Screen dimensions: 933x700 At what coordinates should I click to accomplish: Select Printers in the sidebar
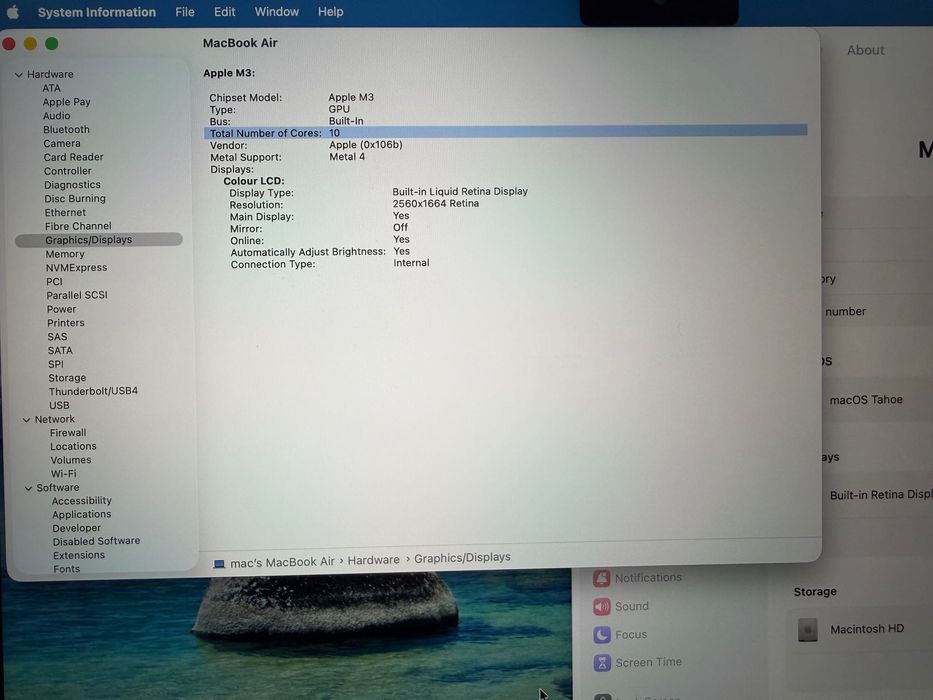65,323
